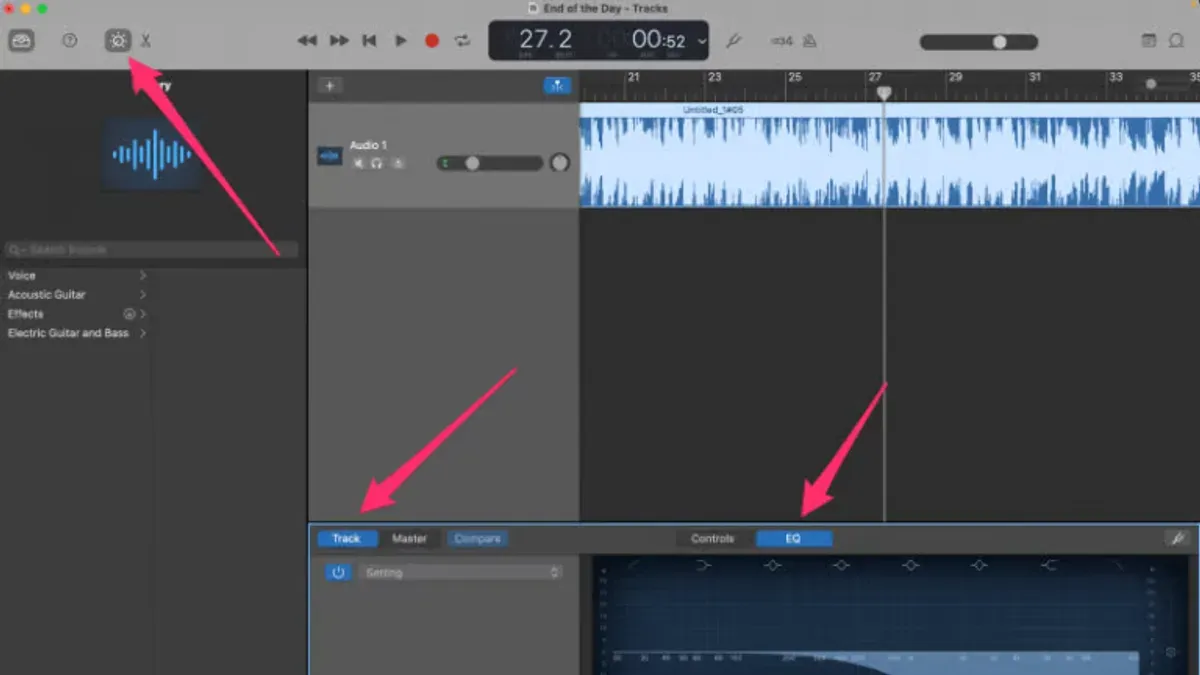Toggle the EQ low shelf band

(703, 565)
